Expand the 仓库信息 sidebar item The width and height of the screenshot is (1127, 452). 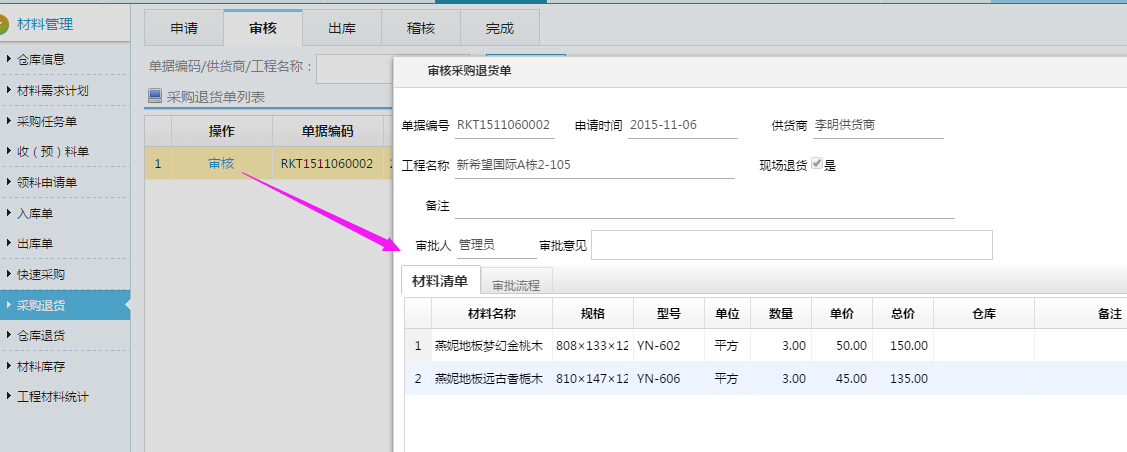click(x=41, y=60)
